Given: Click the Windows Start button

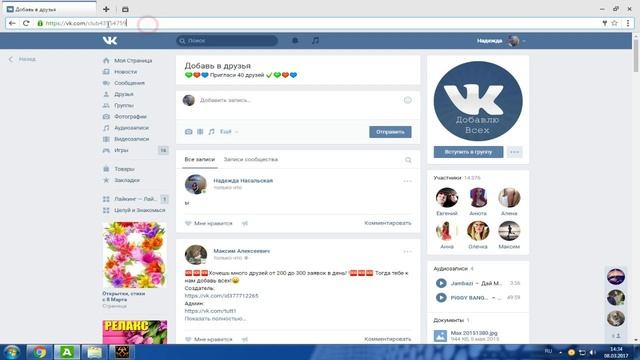Looking at the screenshot, I should tap(11, 352).
